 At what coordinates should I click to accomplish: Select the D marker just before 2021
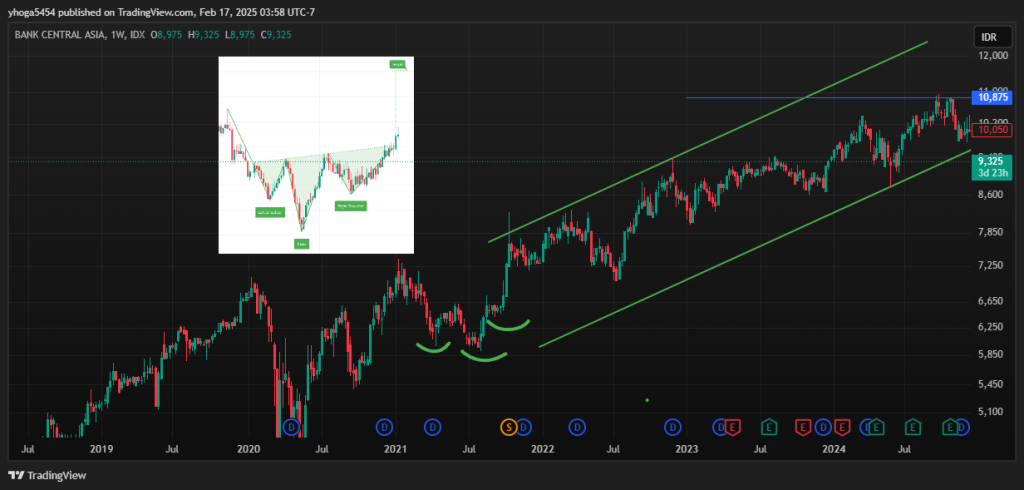pos(385,427)
